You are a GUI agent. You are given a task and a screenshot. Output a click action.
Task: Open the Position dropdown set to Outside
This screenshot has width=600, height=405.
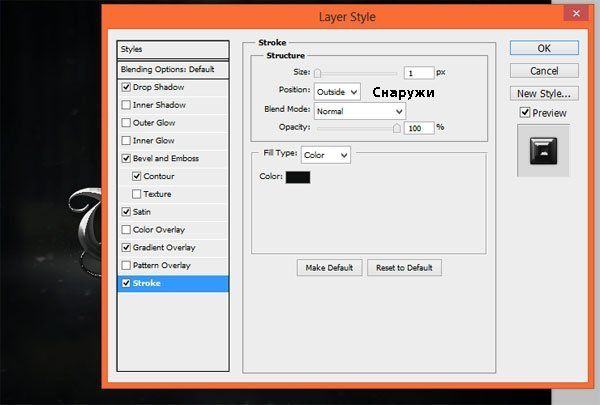click(x=337, y=92)
